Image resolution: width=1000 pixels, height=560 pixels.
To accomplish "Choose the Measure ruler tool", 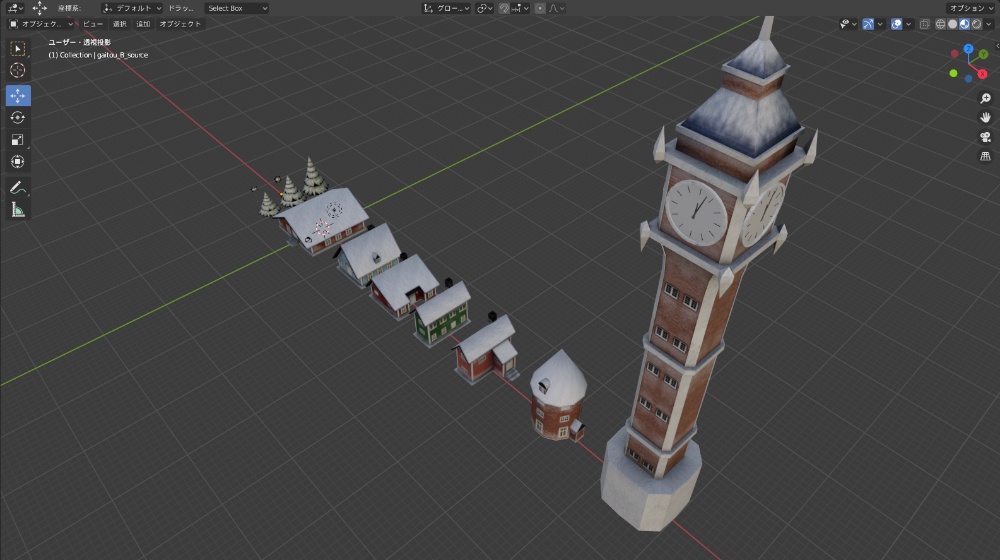I will (18, 210).
